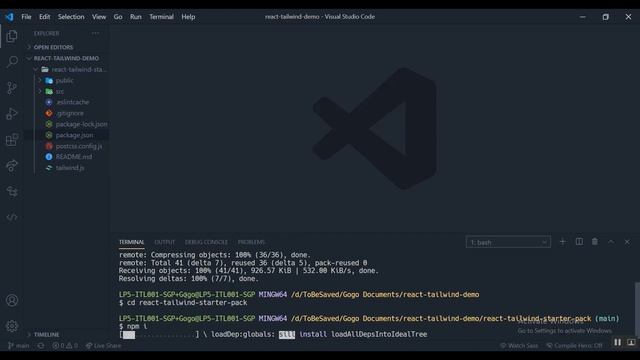Viewport: 640px width, 360px height.
Task: Open the Explorer view in activity bar
Action: point(12,36)
